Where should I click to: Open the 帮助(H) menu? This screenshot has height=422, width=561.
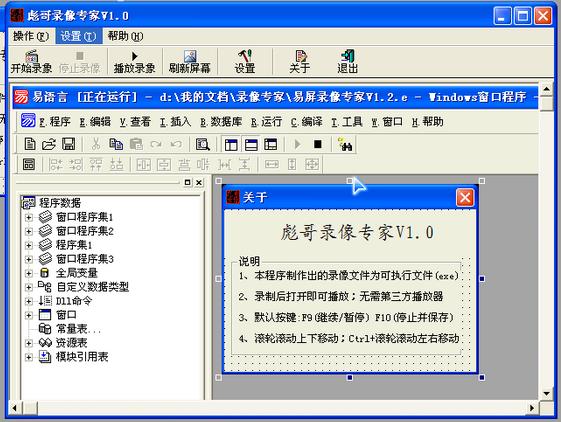tap(126, 36)
